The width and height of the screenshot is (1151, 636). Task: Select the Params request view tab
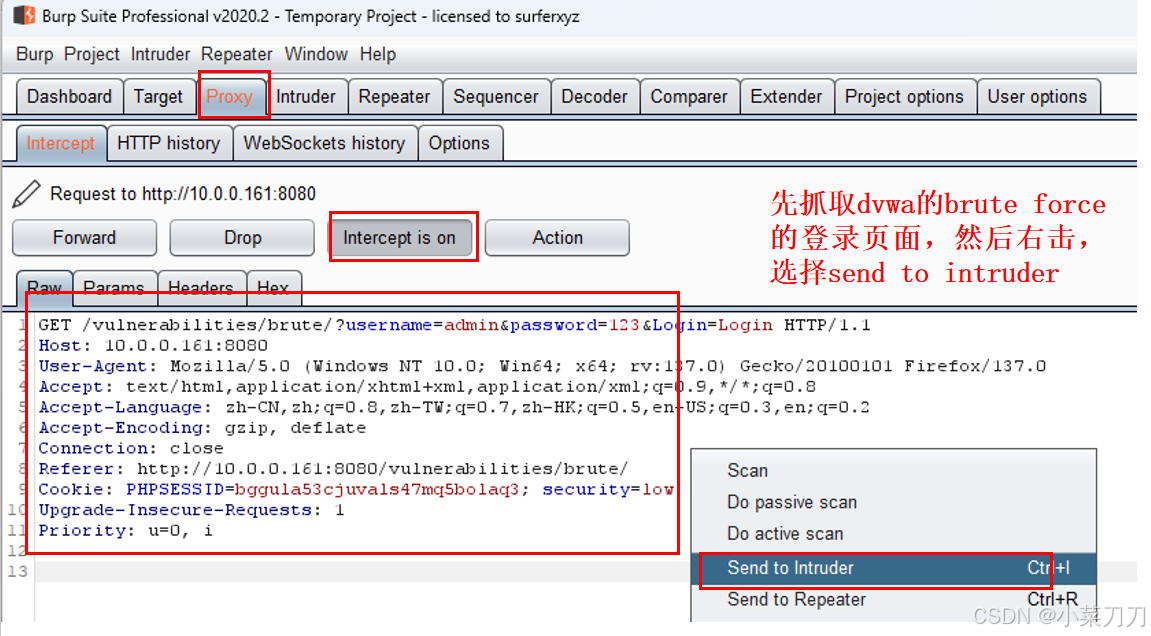[x=114, y=288]
